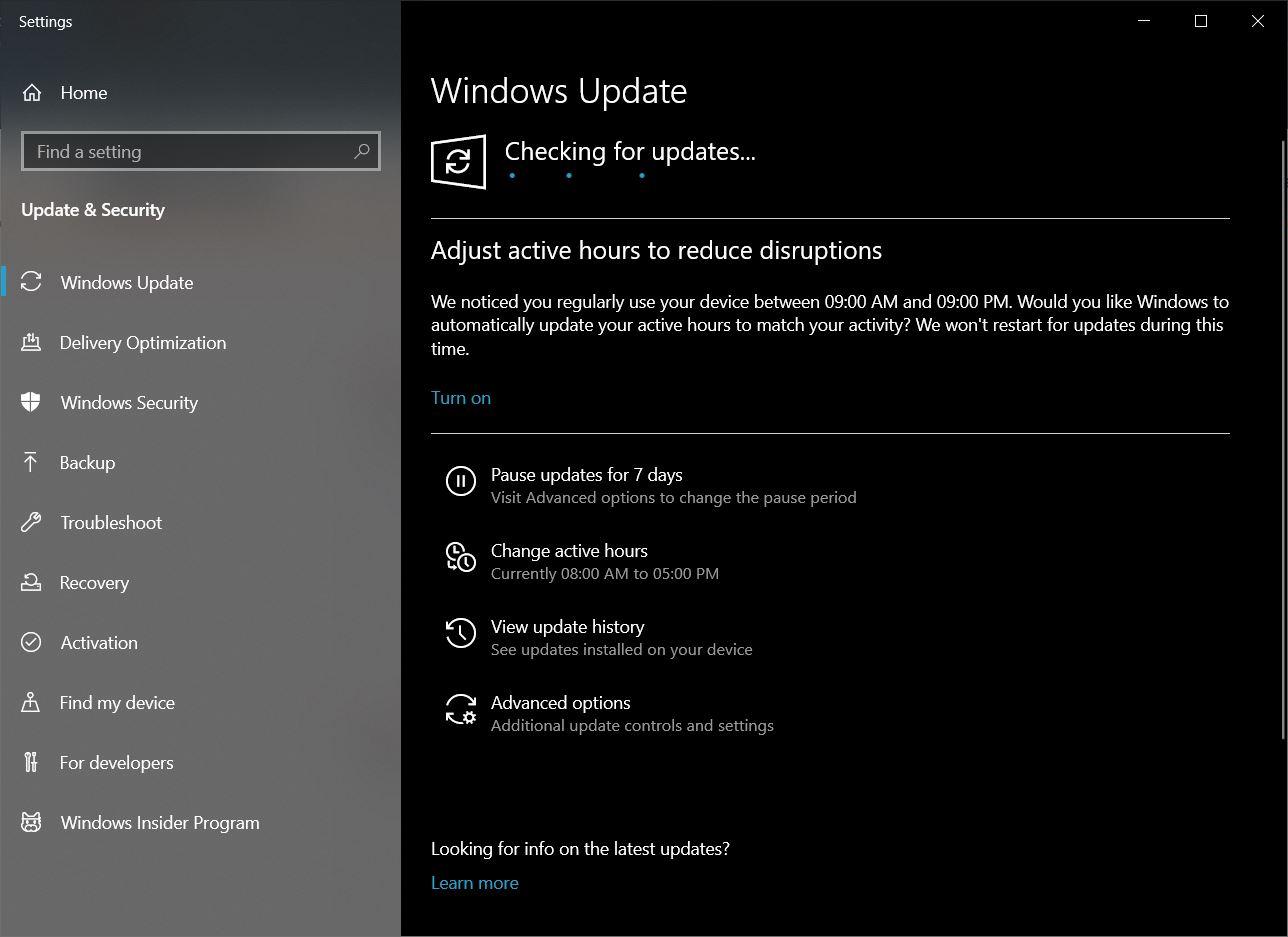Click the Windows Security shield icon

31,402
